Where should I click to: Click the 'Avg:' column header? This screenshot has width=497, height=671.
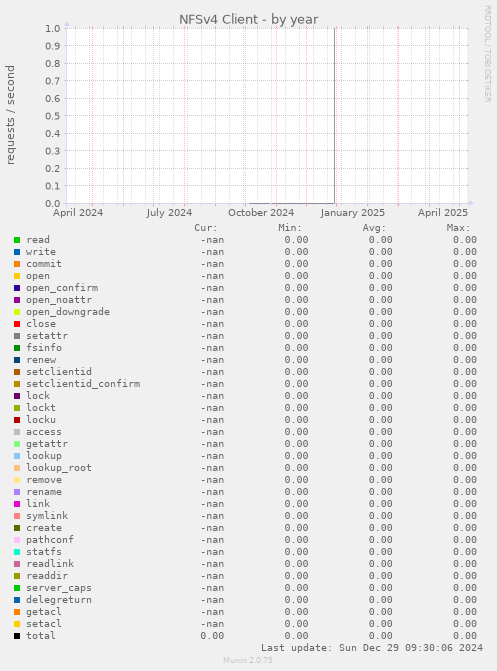pos(374,228)
